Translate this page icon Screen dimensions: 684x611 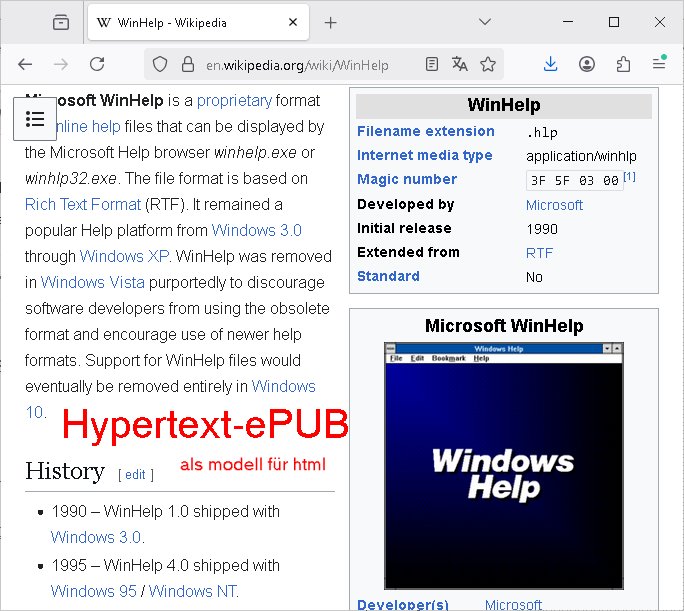(x=459, y=64)
